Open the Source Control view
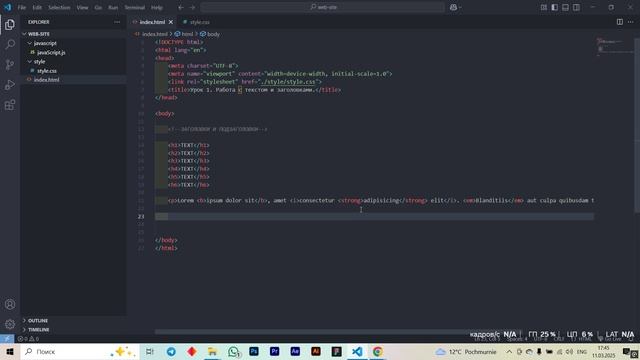The image size is (640, 360). [10, 64]
